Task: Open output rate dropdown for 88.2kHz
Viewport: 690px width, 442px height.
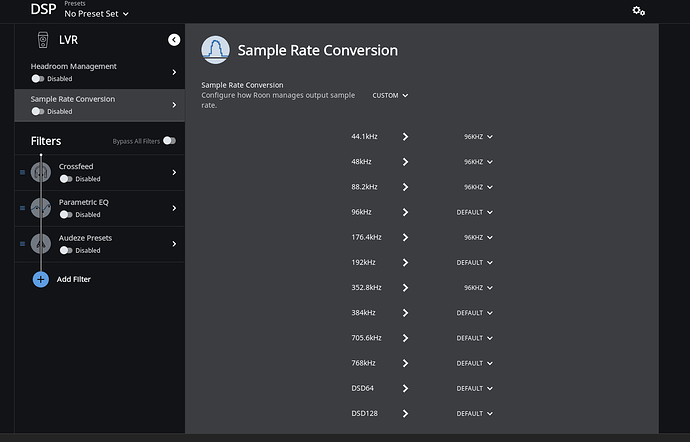Action: tap(478, 187)
